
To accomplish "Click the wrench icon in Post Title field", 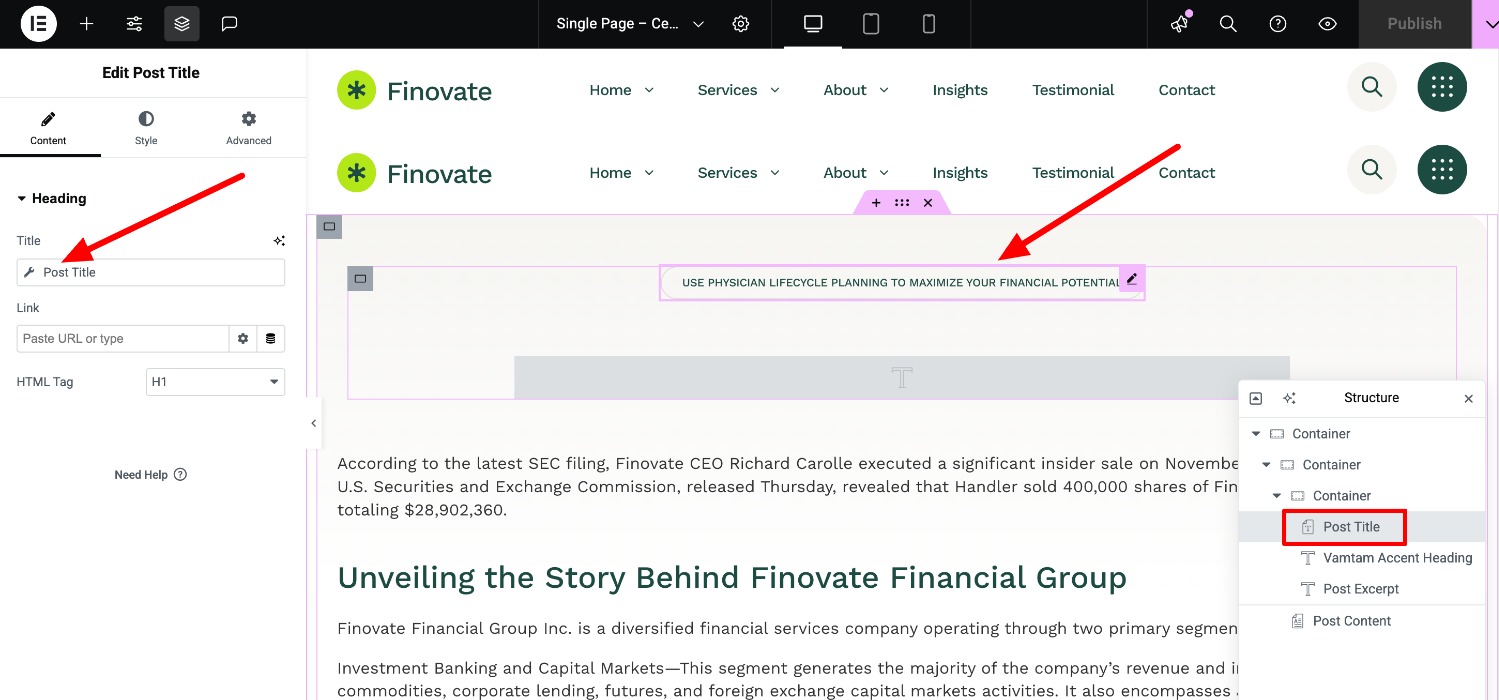I will (x=29, y=272).
